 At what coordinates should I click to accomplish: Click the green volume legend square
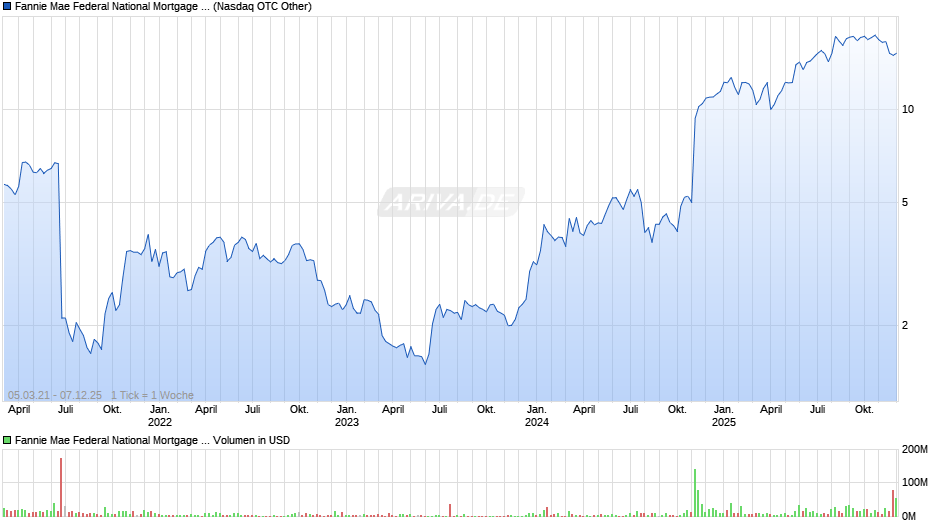click(7, 440)
